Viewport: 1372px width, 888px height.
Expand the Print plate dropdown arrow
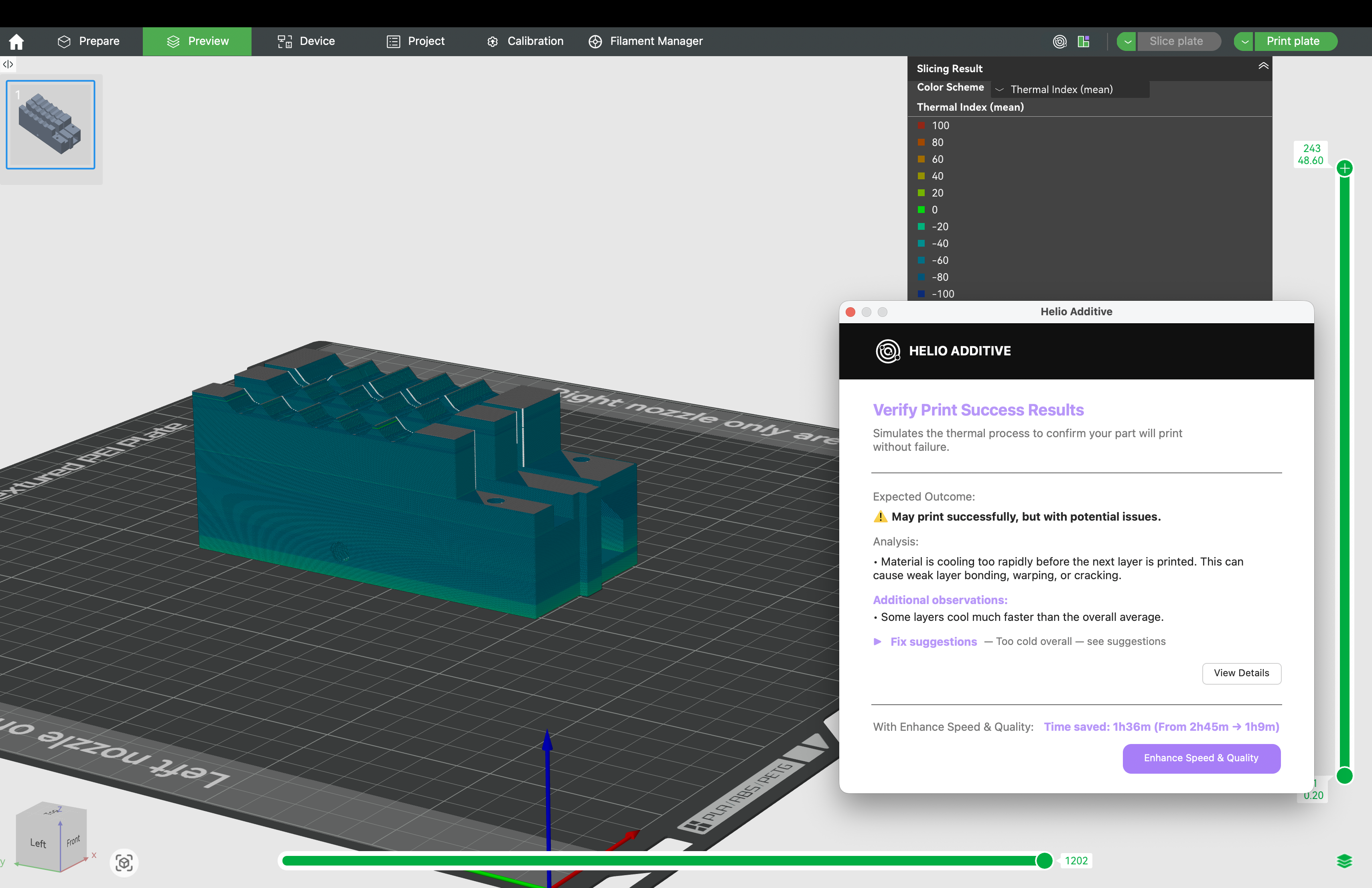[1244, 41]
